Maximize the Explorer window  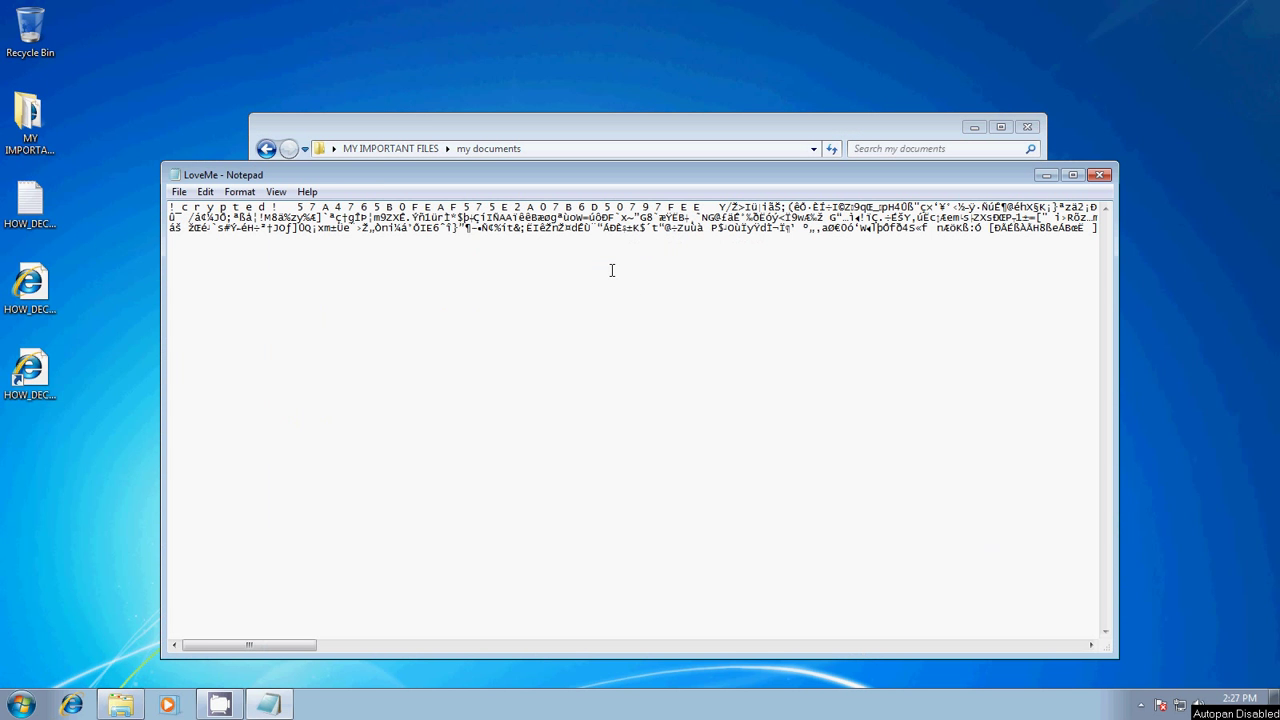pyautogui.click(x=1001, y=127)
